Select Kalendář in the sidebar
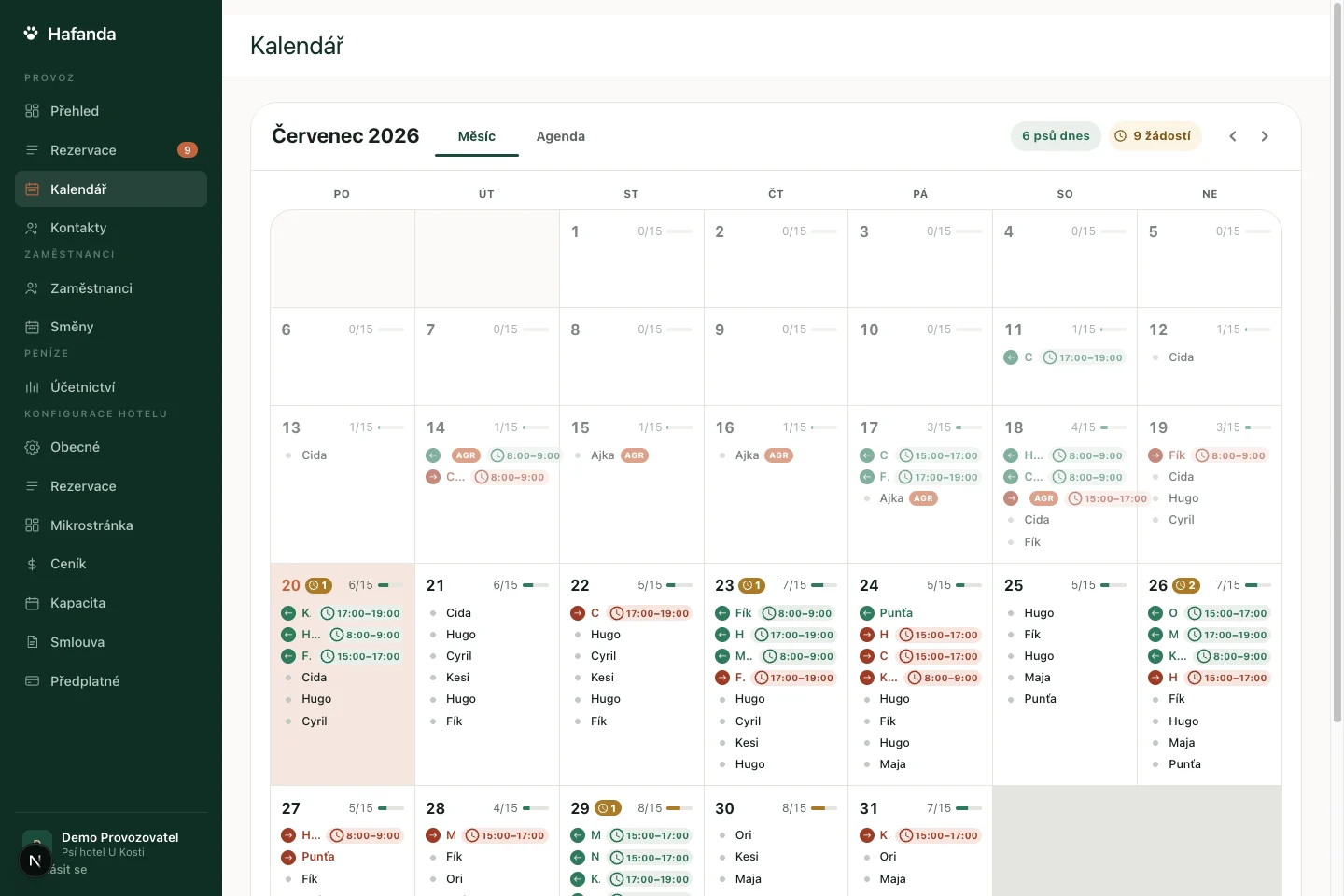Image resolution: width=1344 pixels, height=896 pixels. click(x=111, y=189)
